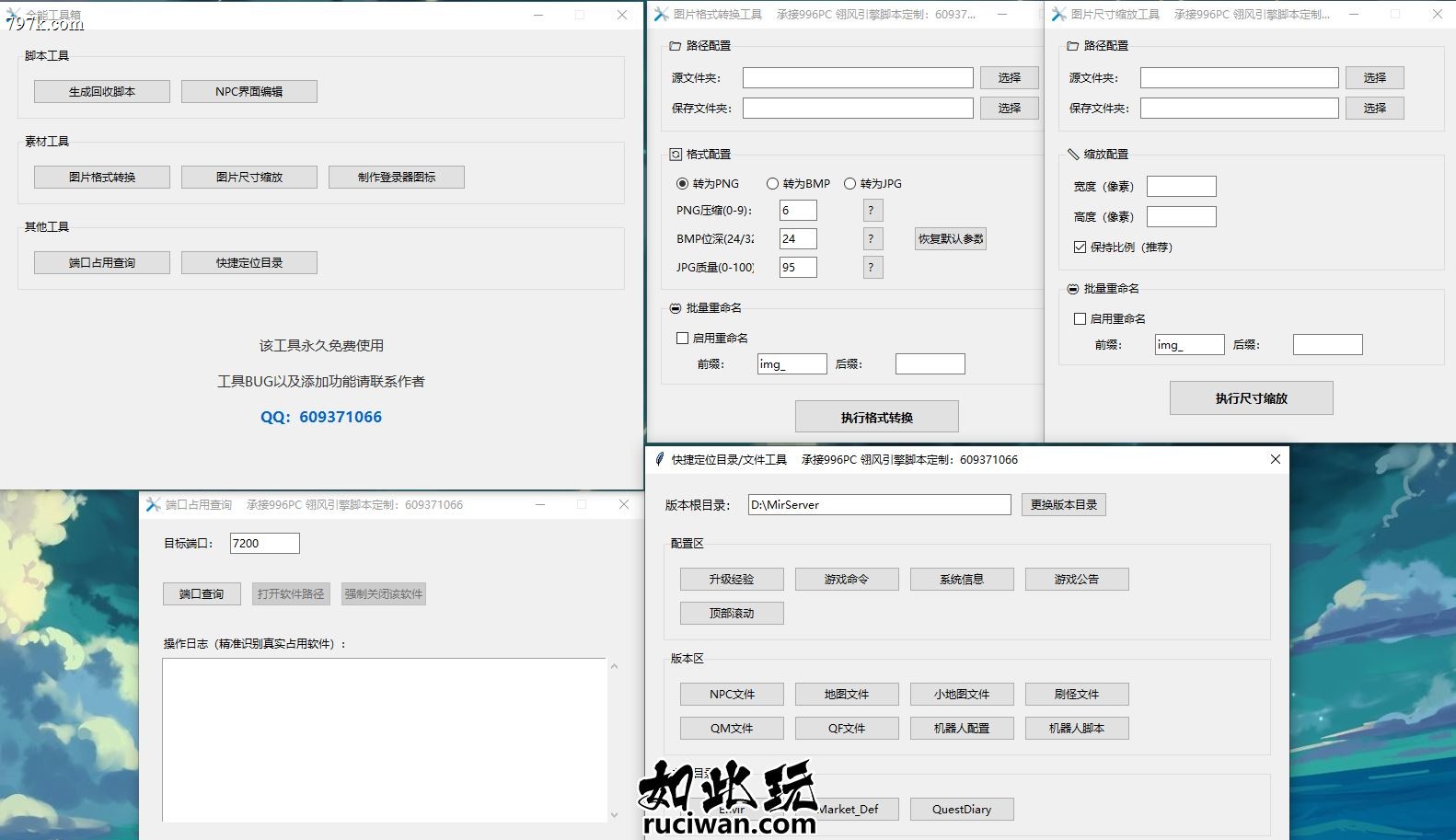
Task: Open the 端口占用查询 tool
Action: [102, 262]
